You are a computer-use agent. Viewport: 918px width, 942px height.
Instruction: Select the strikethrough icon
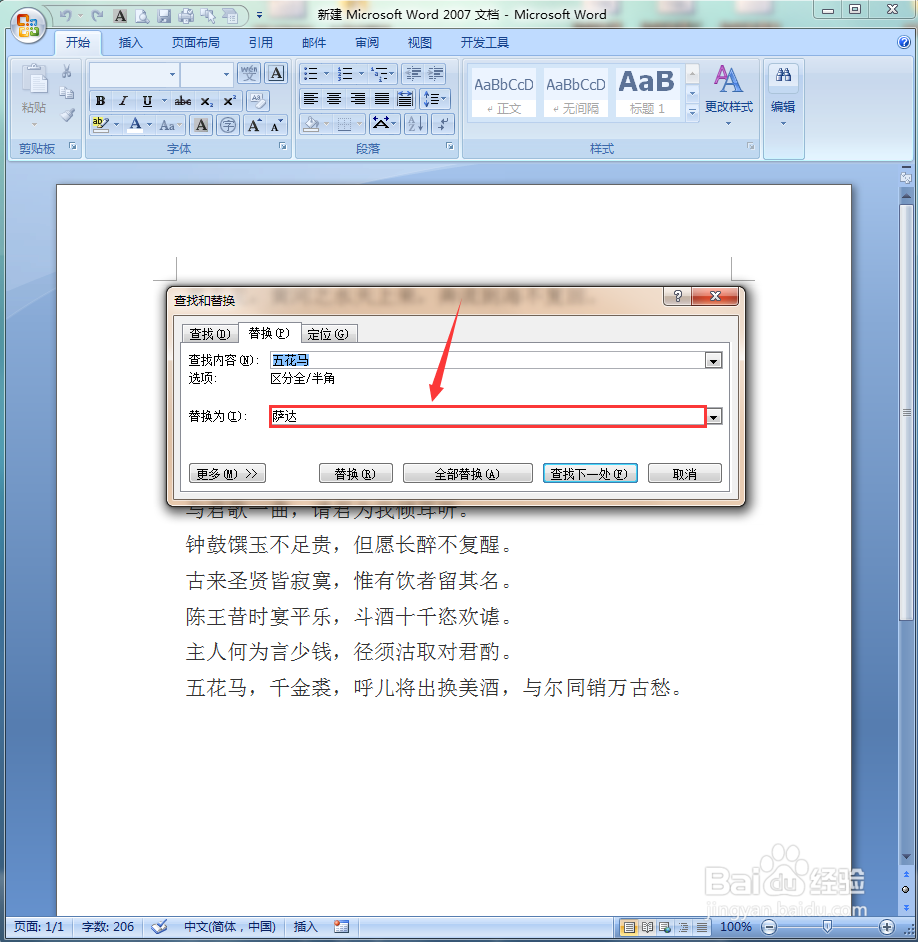tap(182, 100)
